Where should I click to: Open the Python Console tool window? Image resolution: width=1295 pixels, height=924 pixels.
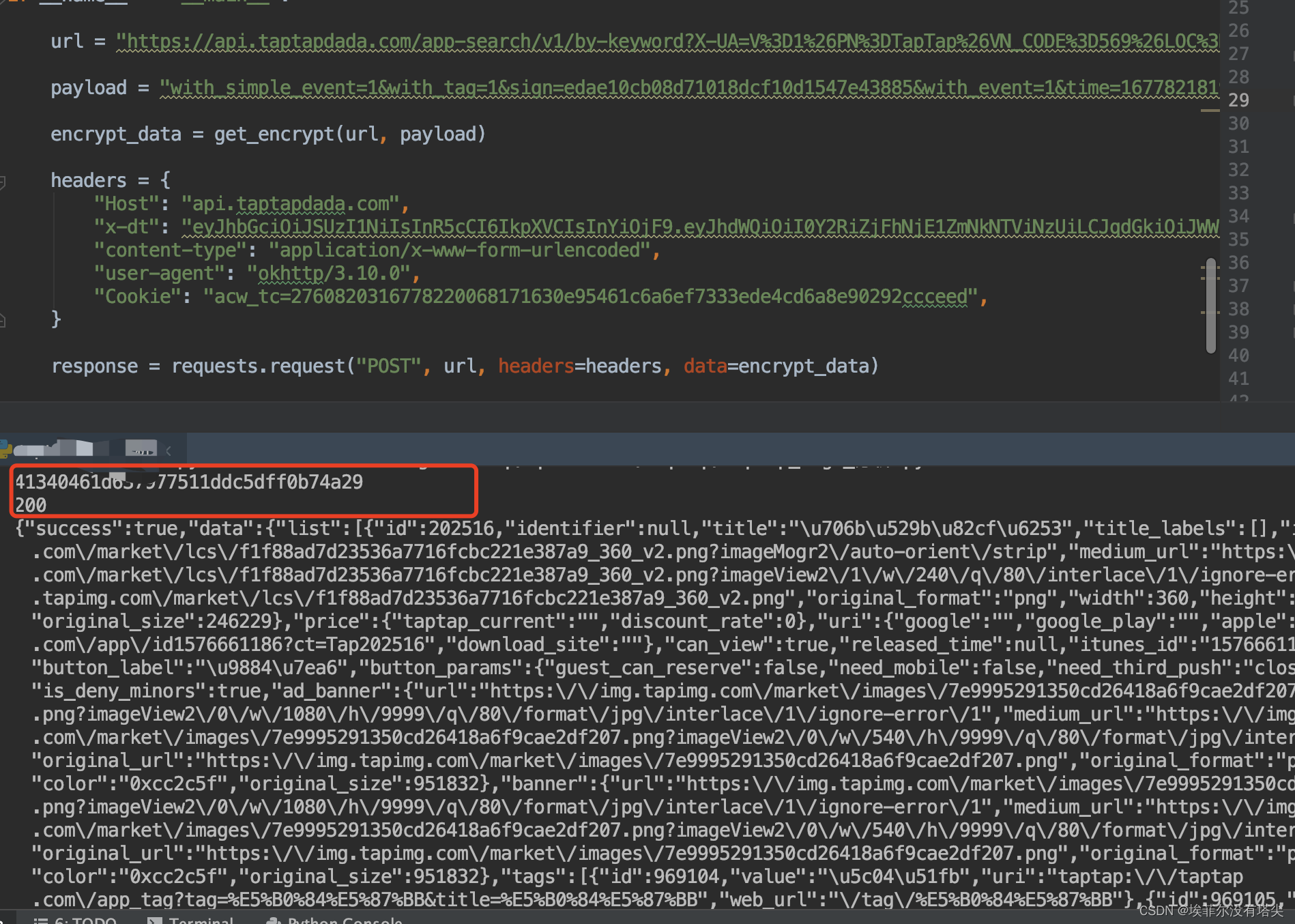point(334,919)
